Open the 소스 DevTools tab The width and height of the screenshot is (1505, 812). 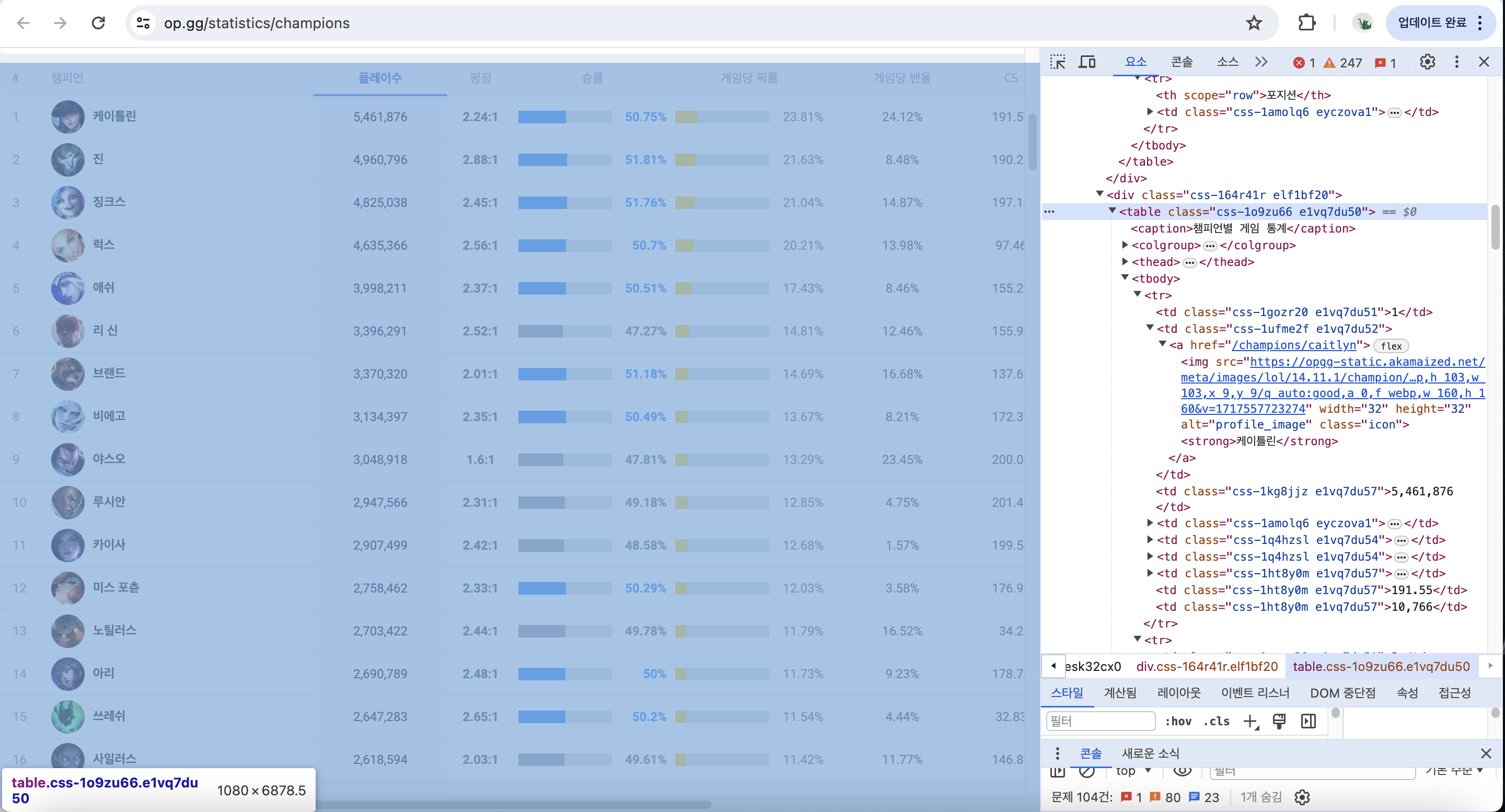coord(1228,62)
